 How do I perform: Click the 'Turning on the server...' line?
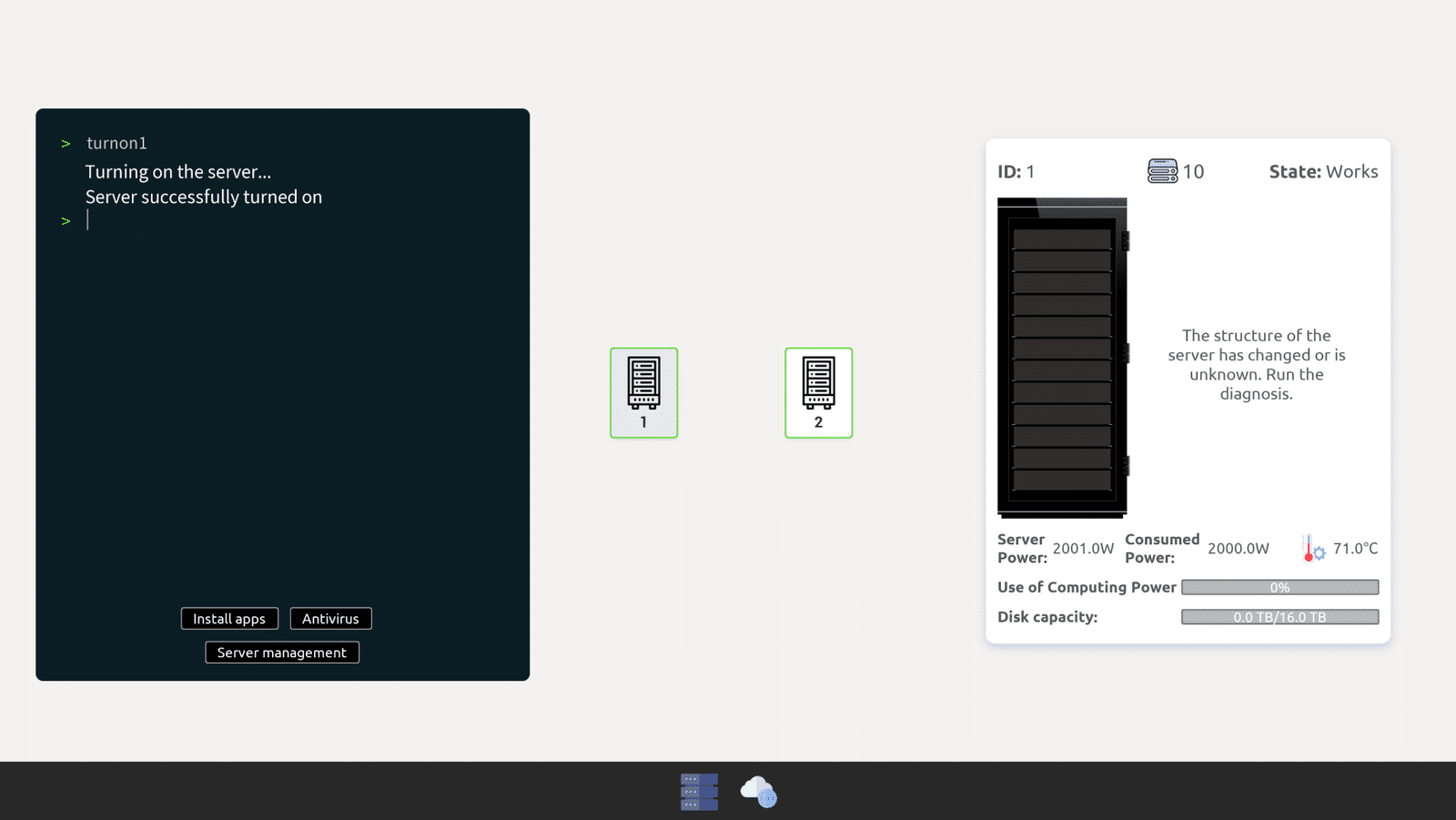[x=178, y=171]
